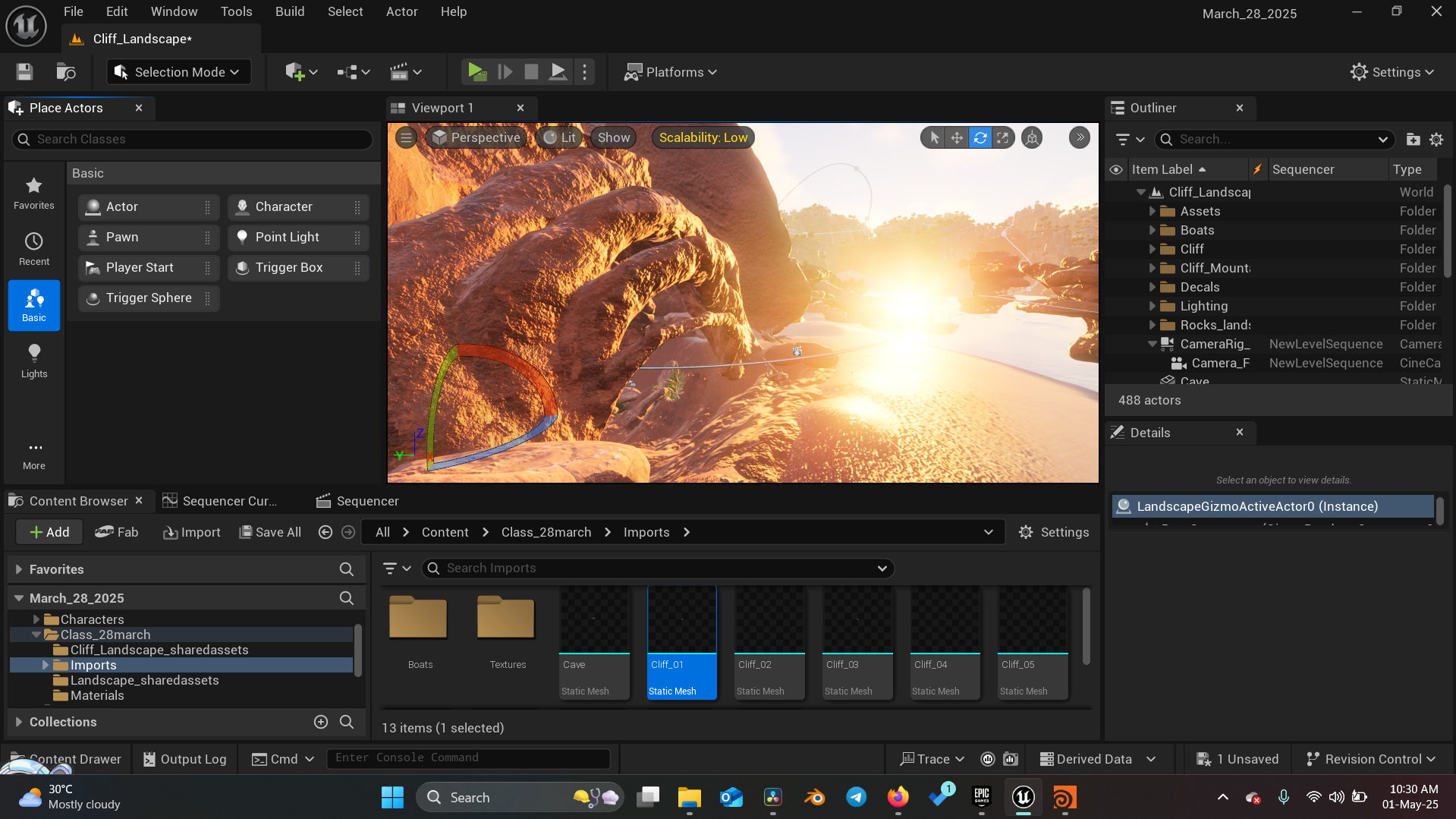
Task: Open the Tools menu
Action: (x=237, y=11)
